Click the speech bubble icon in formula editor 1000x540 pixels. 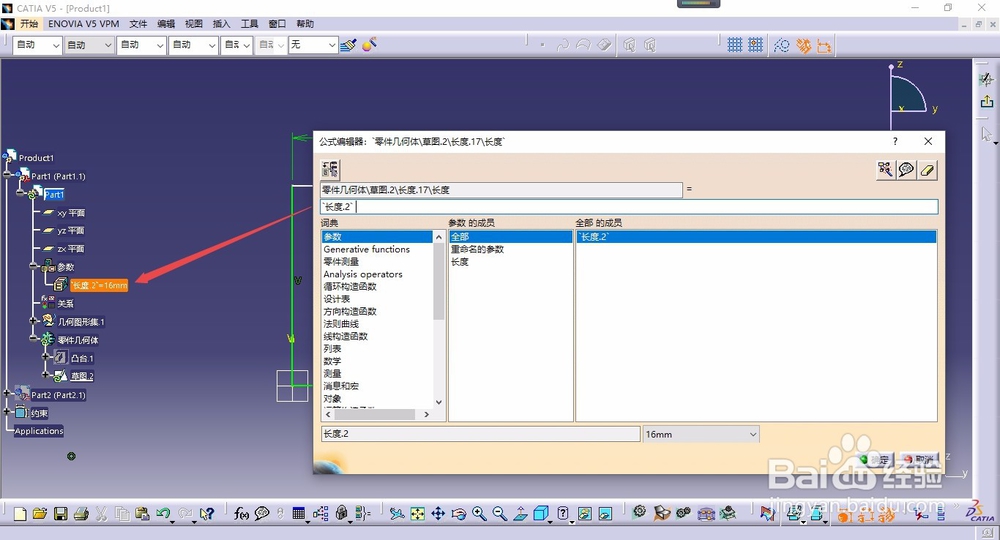(x=906, y=170)
